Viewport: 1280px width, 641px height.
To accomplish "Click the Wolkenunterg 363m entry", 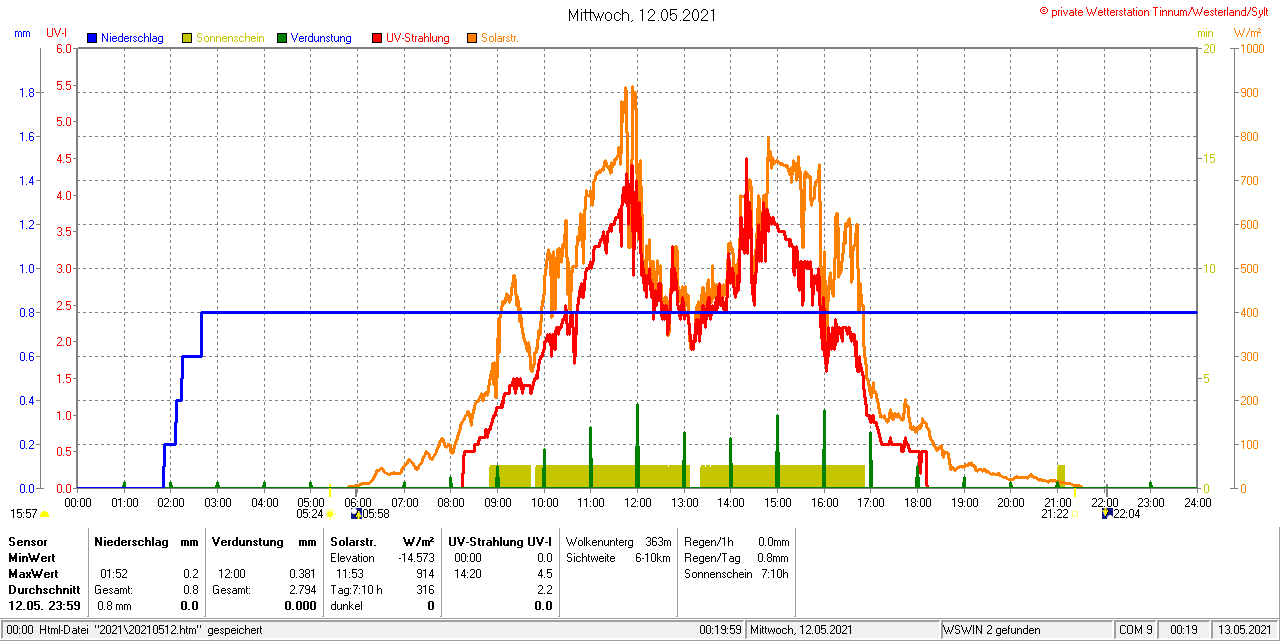I will pyautogui.click(x=618, y=541).
